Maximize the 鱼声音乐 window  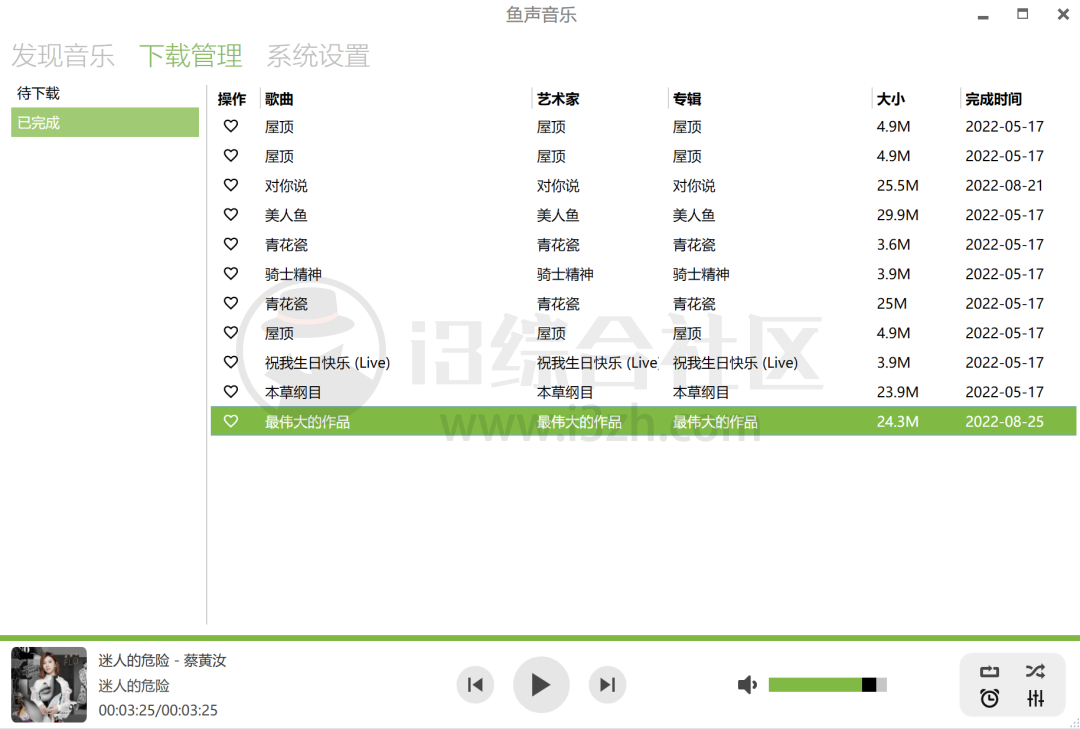(x=1022, y=14)
